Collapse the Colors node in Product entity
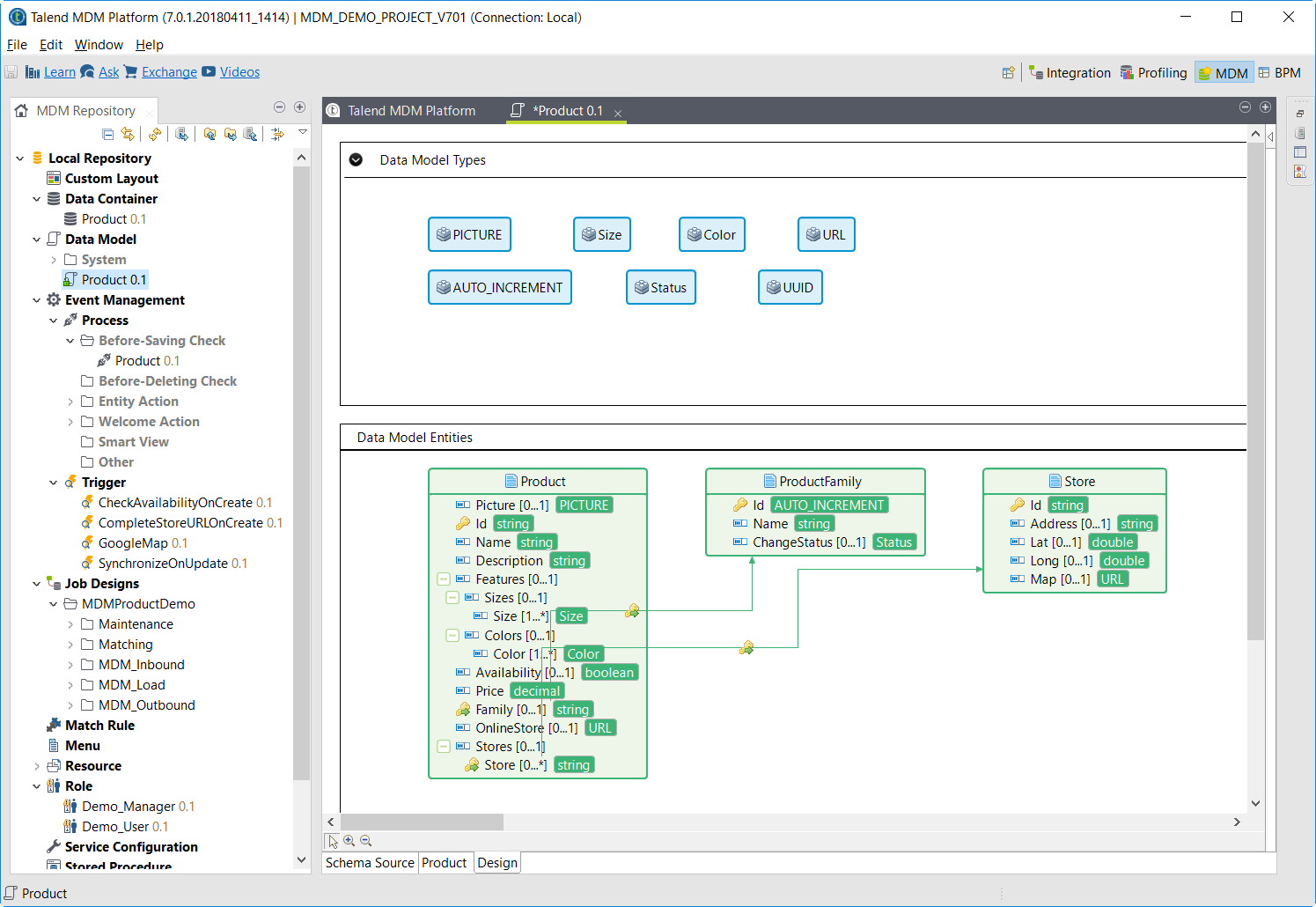The height and width of the screenshot is (907, 1316). (452, 635)
